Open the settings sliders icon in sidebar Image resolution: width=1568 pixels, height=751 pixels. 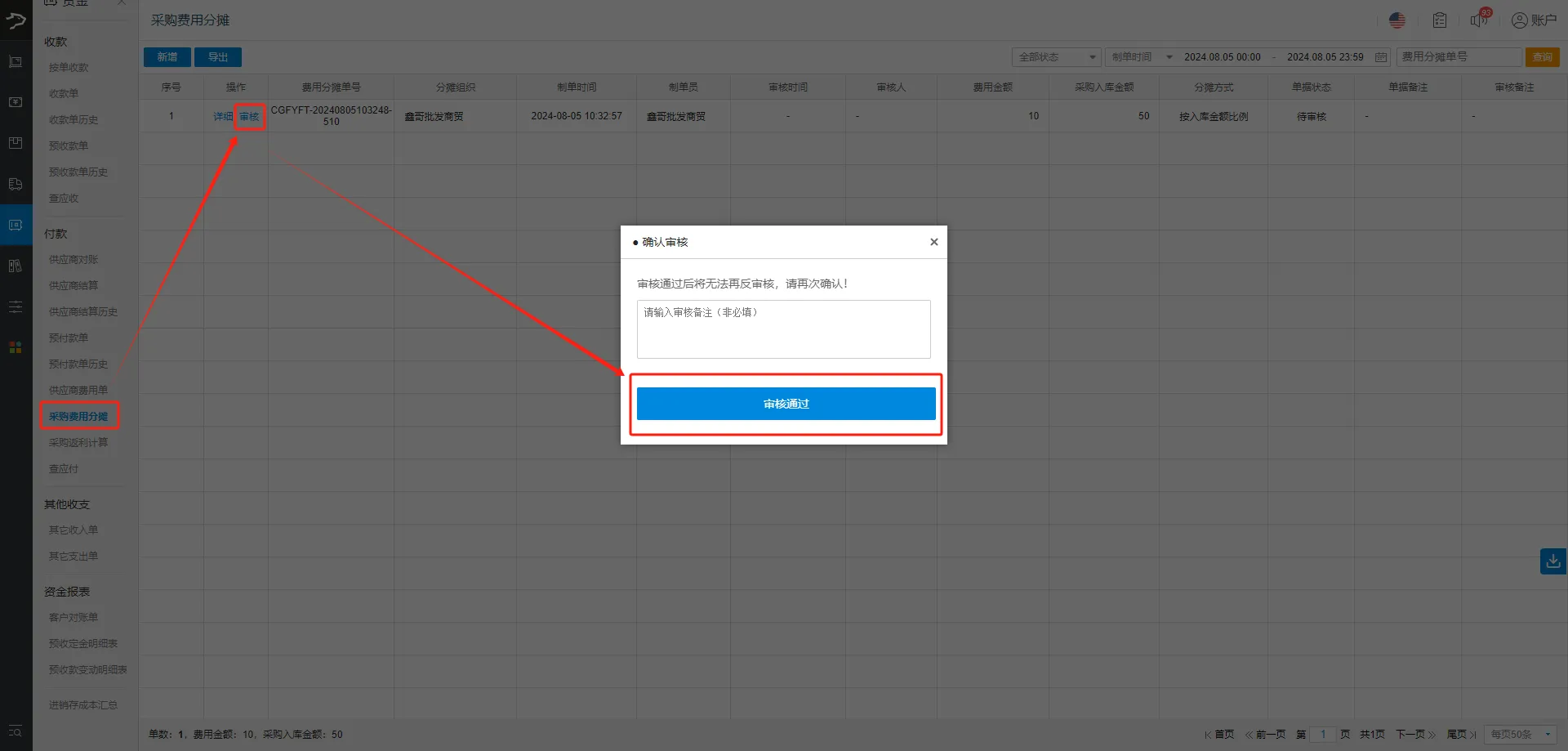(x=16, y=306)
